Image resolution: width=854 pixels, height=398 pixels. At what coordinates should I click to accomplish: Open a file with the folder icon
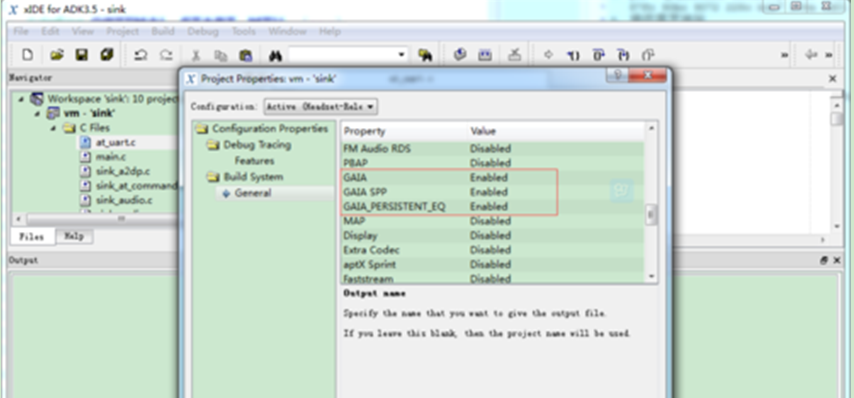57,55
